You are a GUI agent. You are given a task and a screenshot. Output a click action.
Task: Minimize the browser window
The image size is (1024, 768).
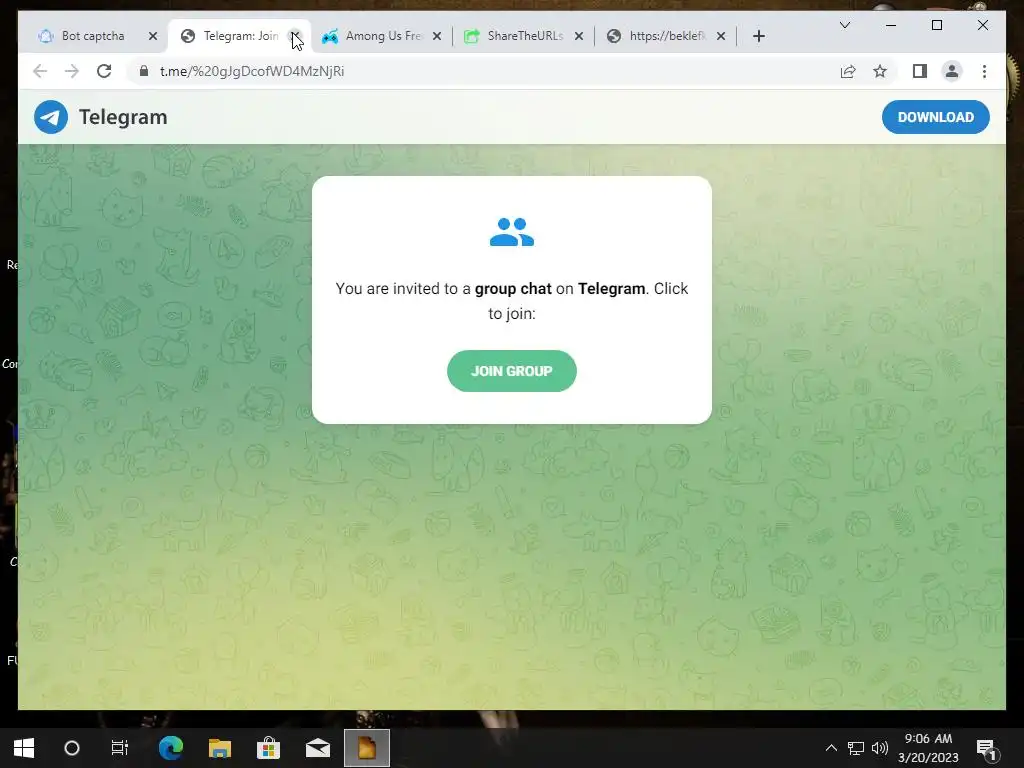click(x=890, y=25)
